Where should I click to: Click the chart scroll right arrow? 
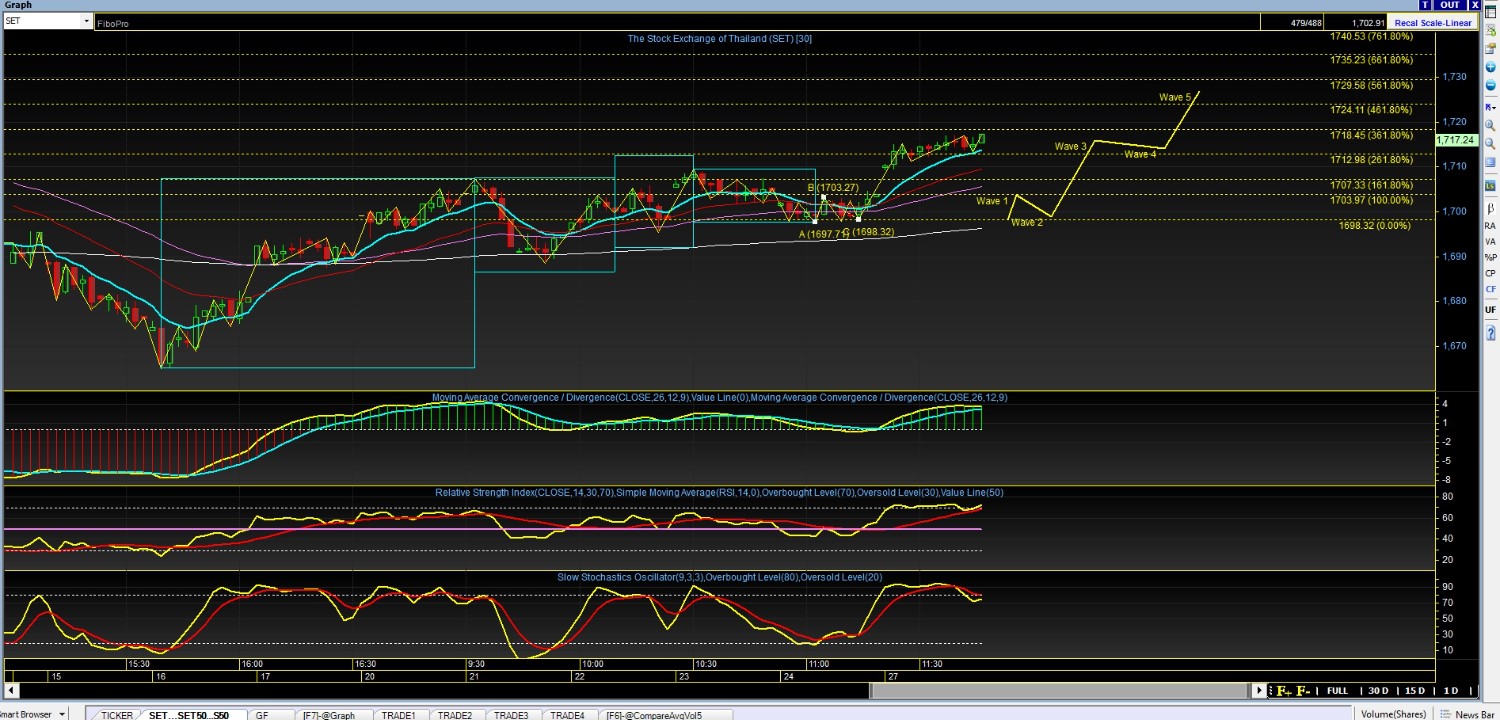click(1260, 691)
